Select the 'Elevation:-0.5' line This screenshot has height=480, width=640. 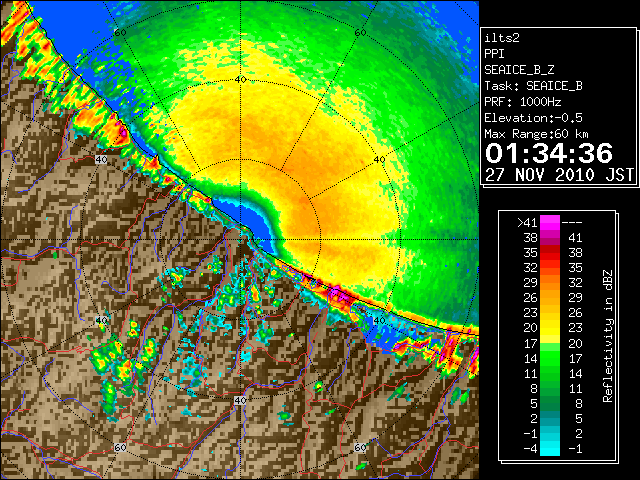533,118
